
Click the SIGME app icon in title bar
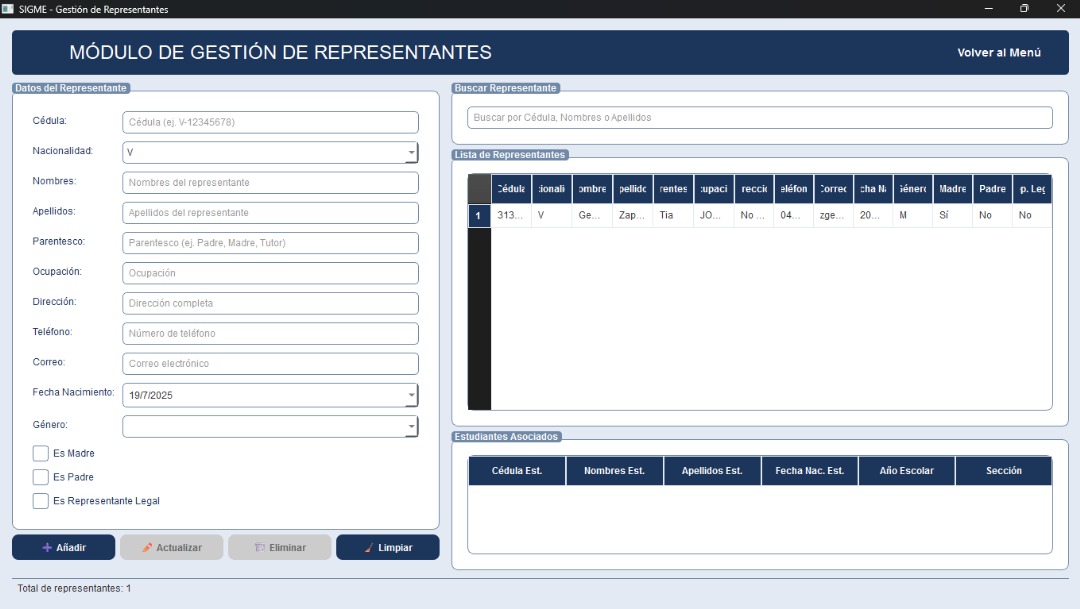click(x=8, y=9)
